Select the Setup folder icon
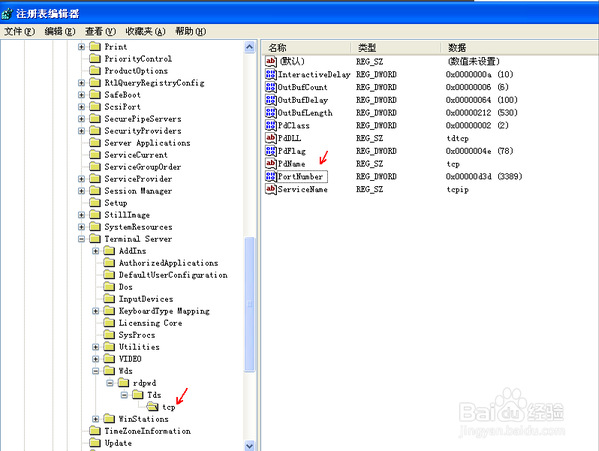 click(95, 202)
